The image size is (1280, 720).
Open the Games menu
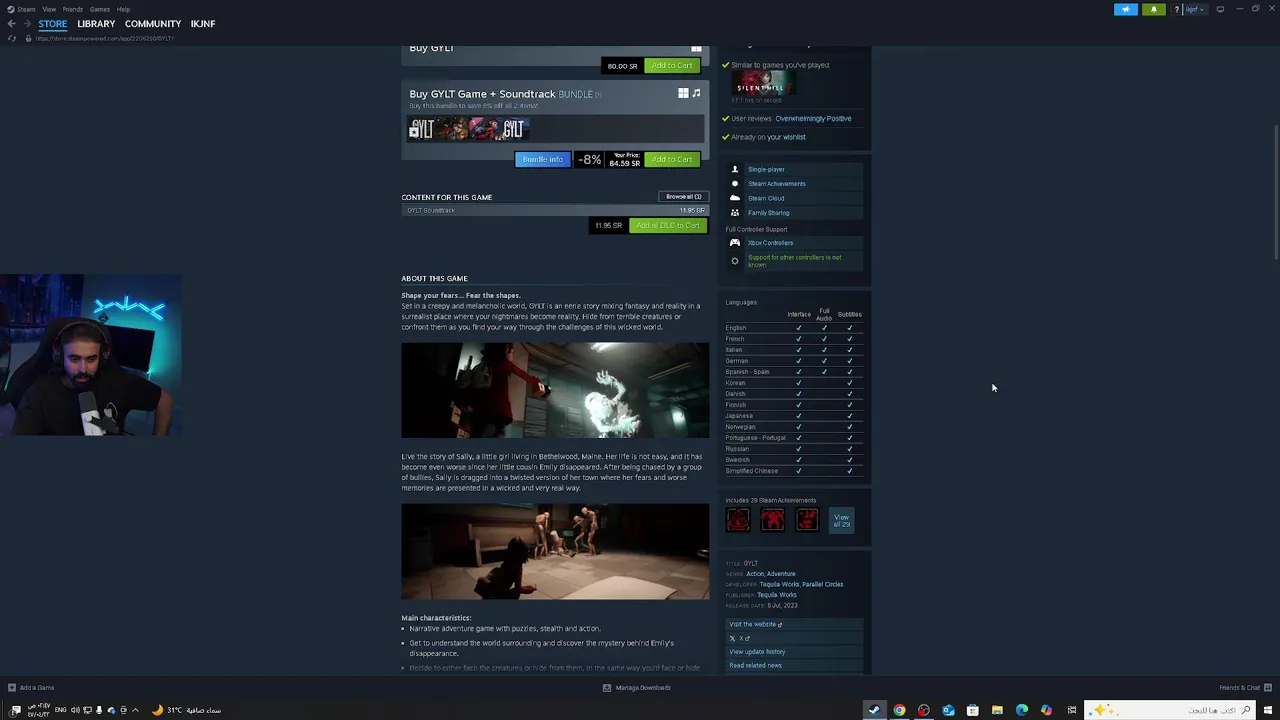[100, 9]
